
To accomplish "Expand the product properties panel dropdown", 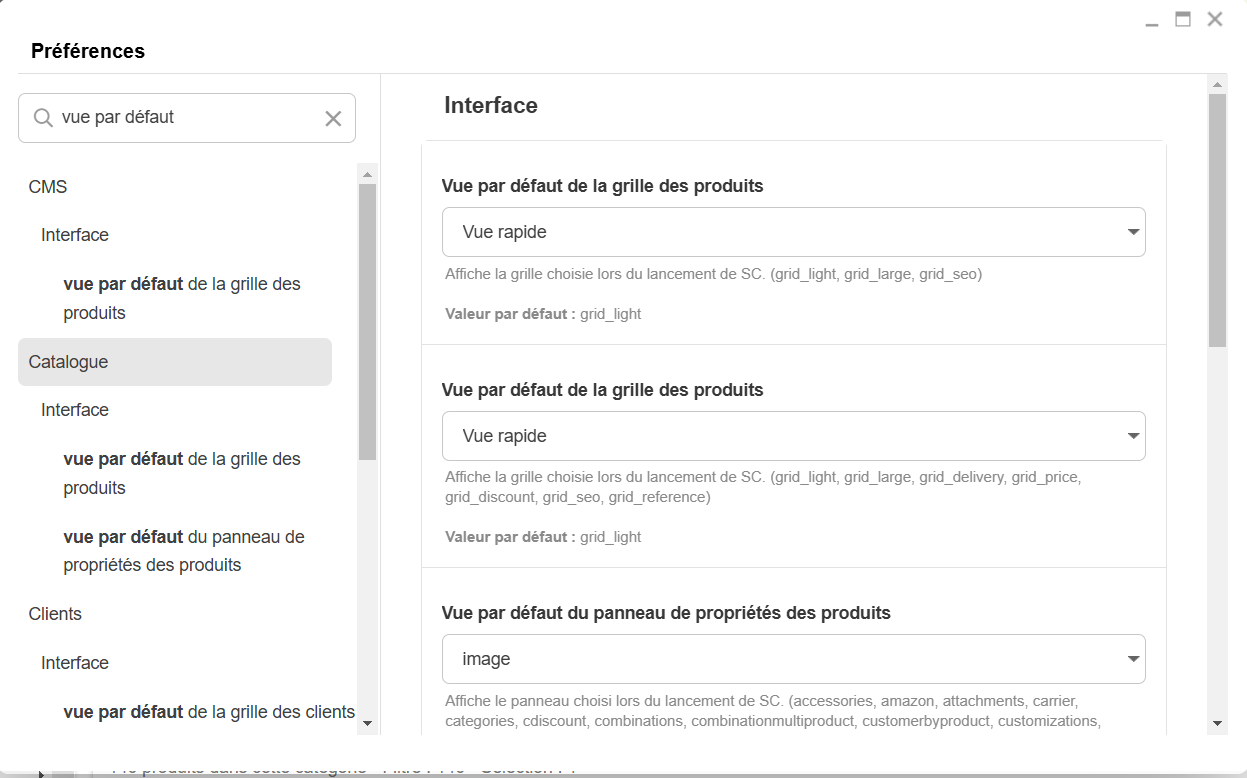I will point(793,659).
